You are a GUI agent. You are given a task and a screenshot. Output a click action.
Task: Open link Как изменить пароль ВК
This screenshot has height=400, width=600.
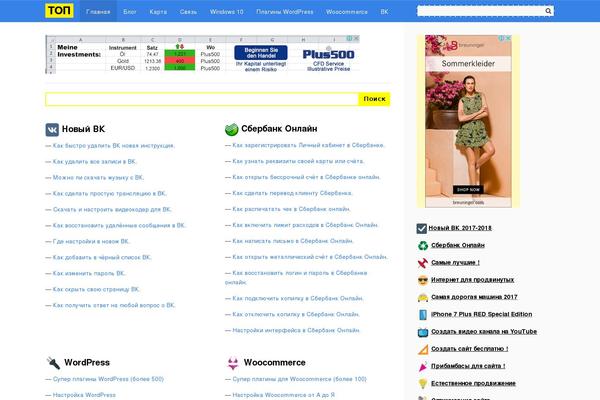click(x=89, y=273)
